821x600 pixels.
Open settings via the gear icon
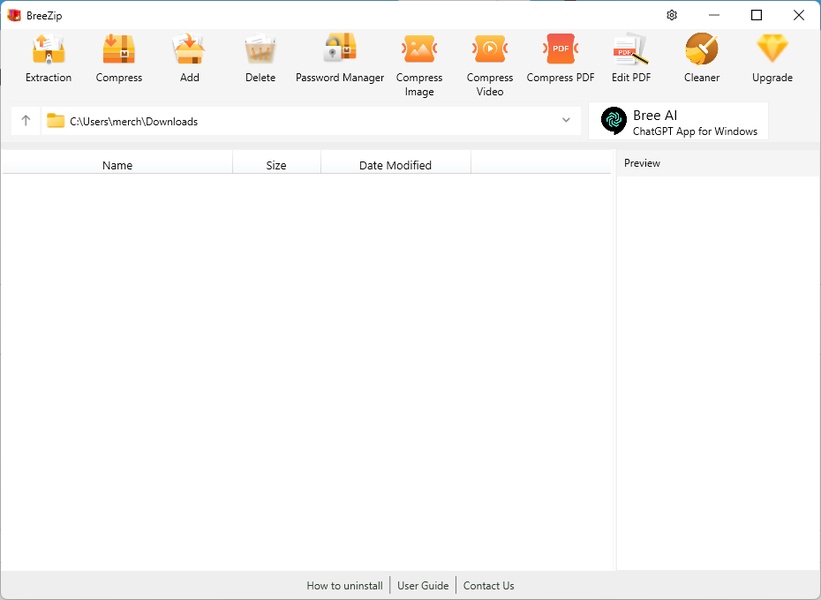[x=672, y=15]
